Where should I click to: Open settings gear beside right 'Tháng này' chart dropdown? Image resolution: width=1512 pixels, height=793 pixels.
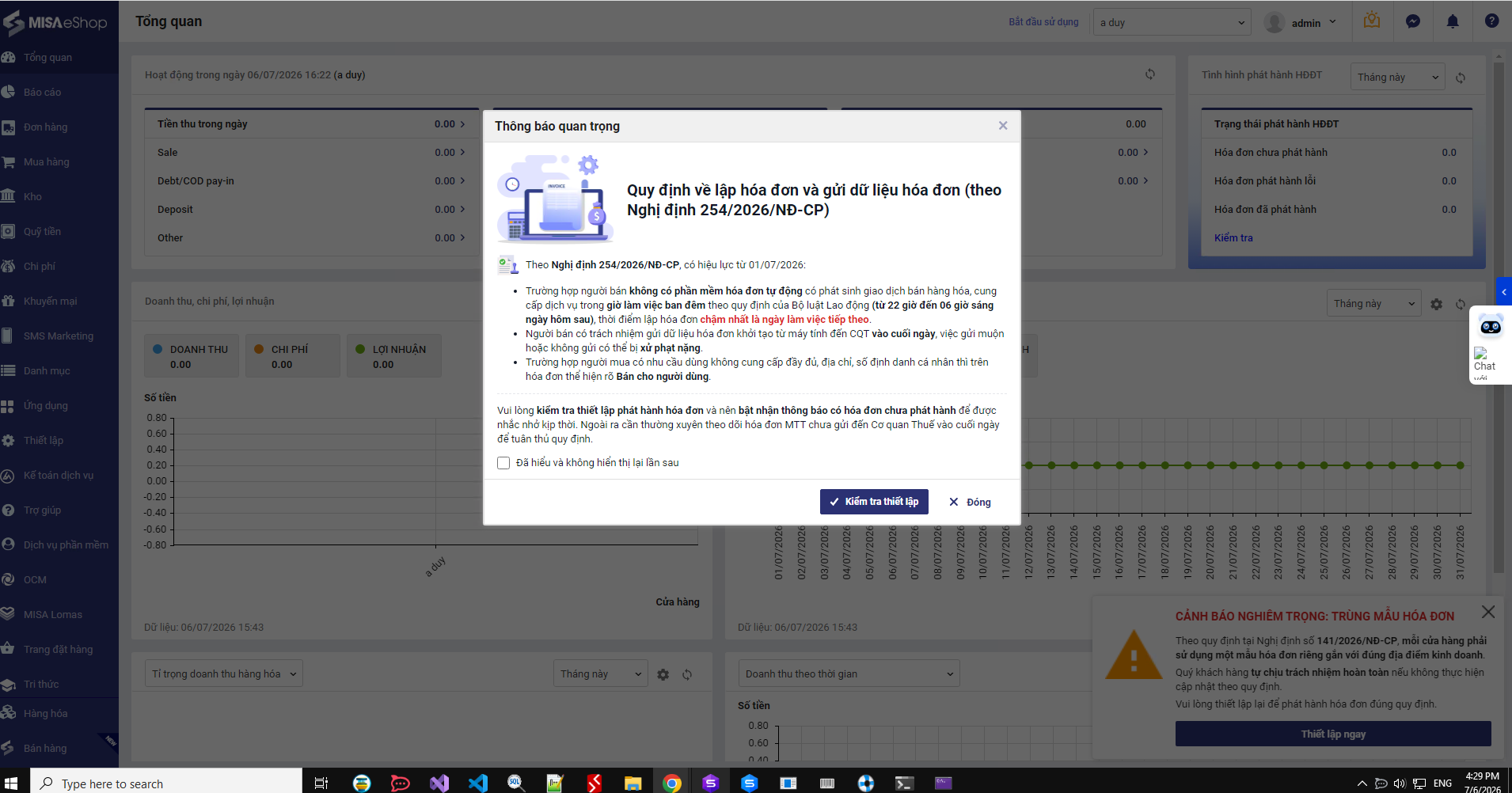(x=1437, y=304)
